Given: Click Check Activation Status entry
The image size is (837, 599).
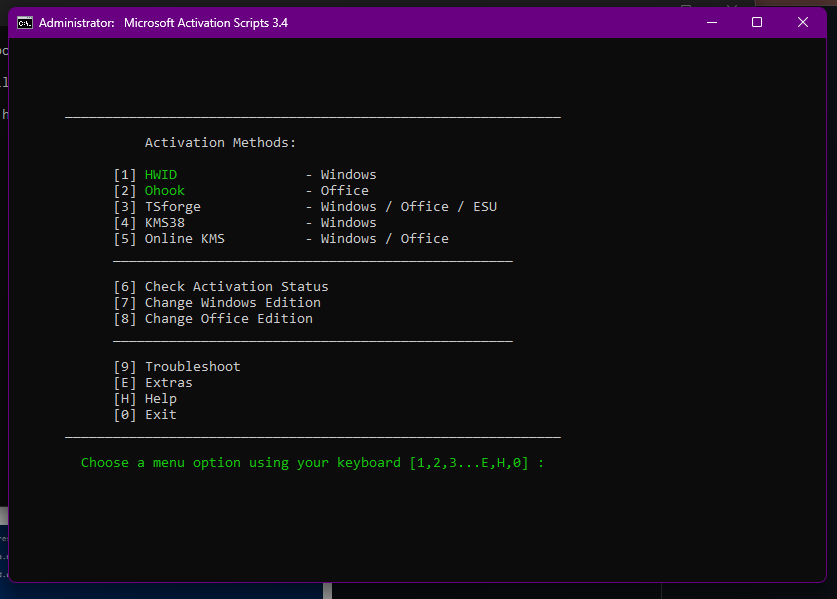Looking at the screenshot, I should (236, 287).
